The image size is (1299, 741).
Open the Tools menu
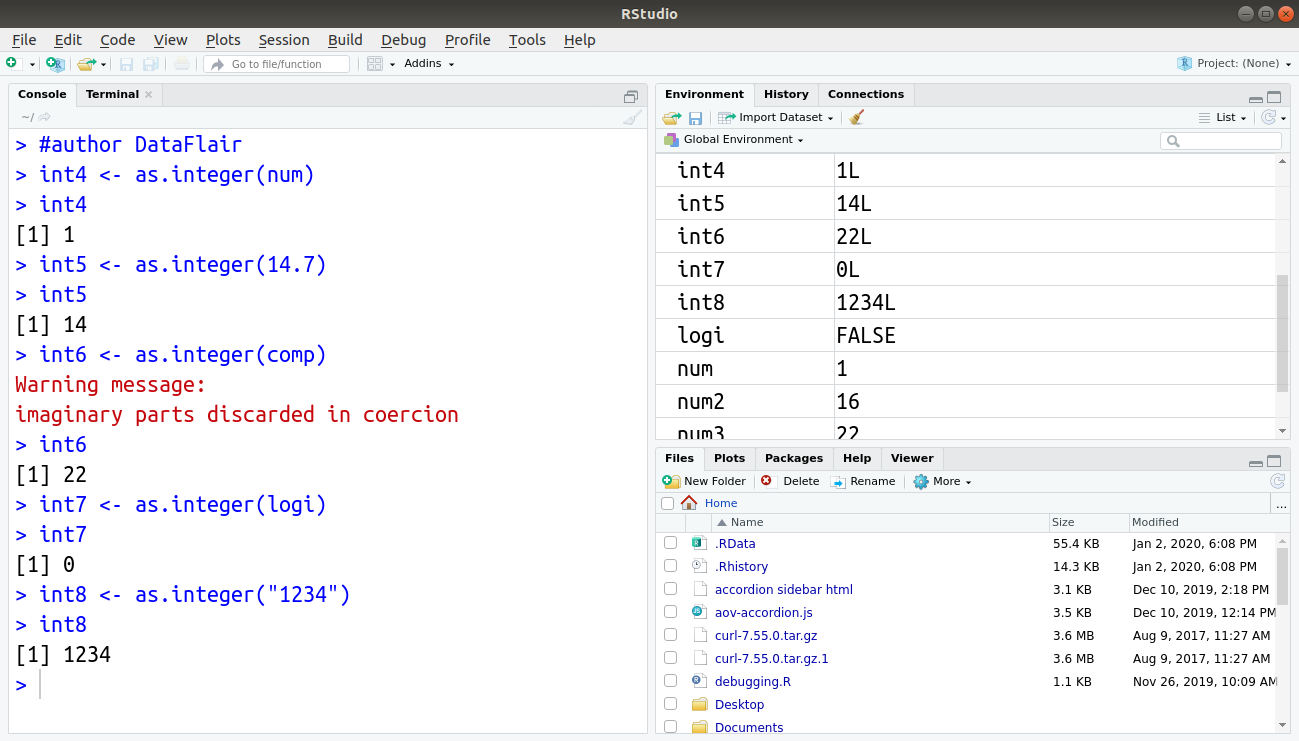click(x=527, y=40)
